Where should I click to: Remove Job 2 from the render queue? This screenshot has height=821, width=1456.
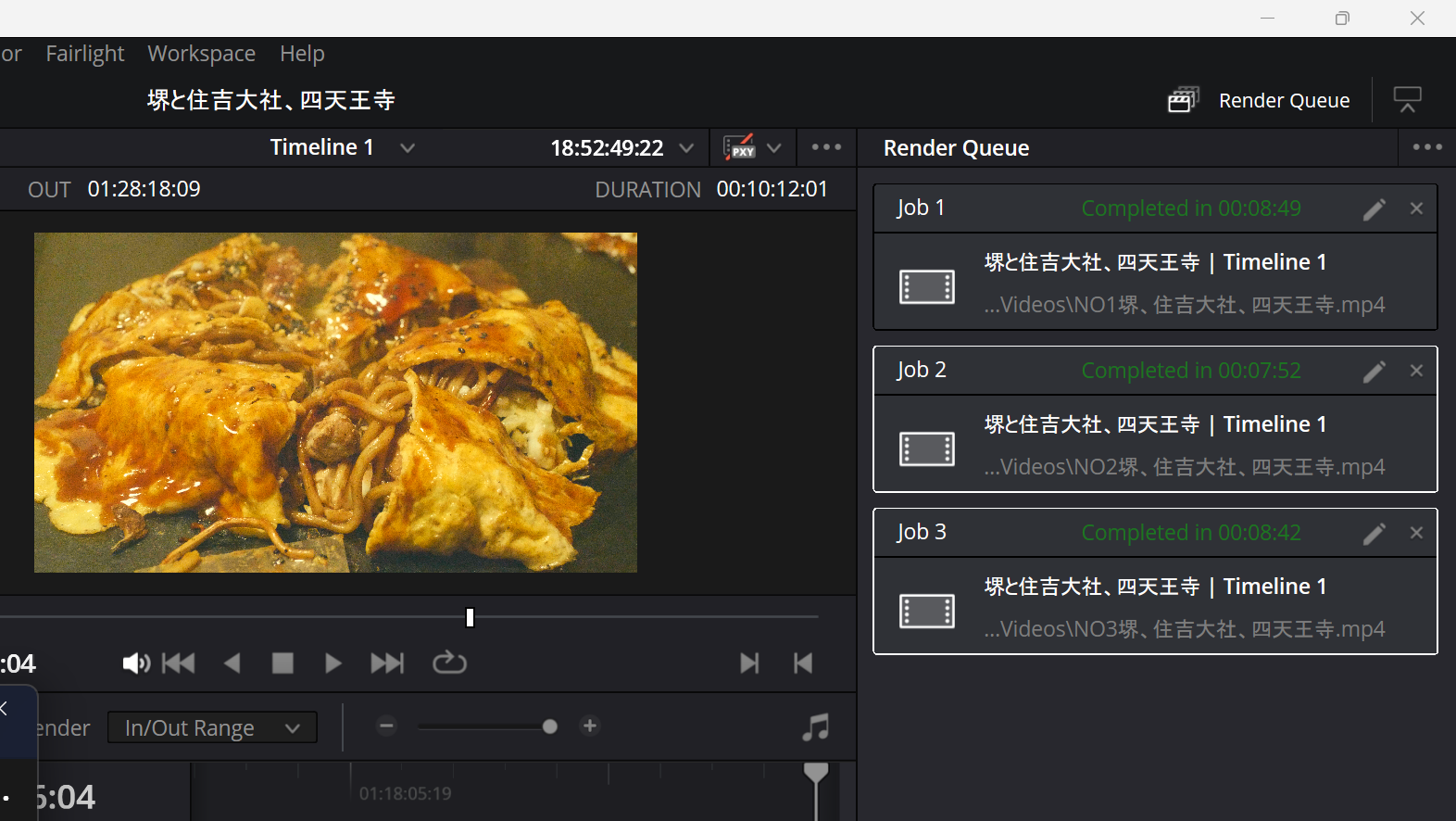click(1416, 371)
